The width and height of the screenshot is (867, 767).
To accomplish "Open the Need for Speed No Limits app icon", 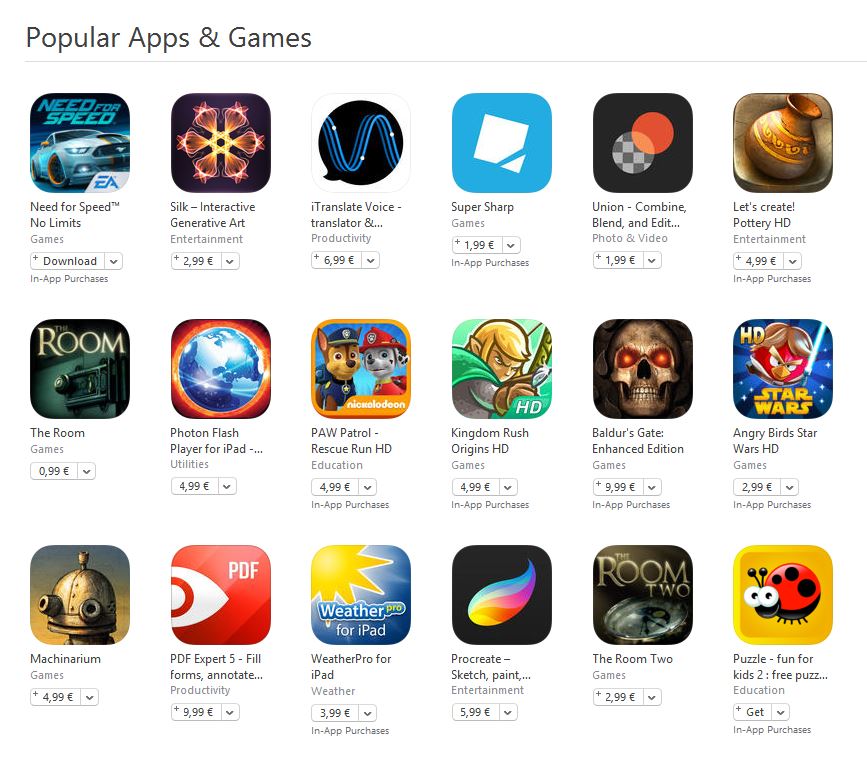I will coord(80,143).
